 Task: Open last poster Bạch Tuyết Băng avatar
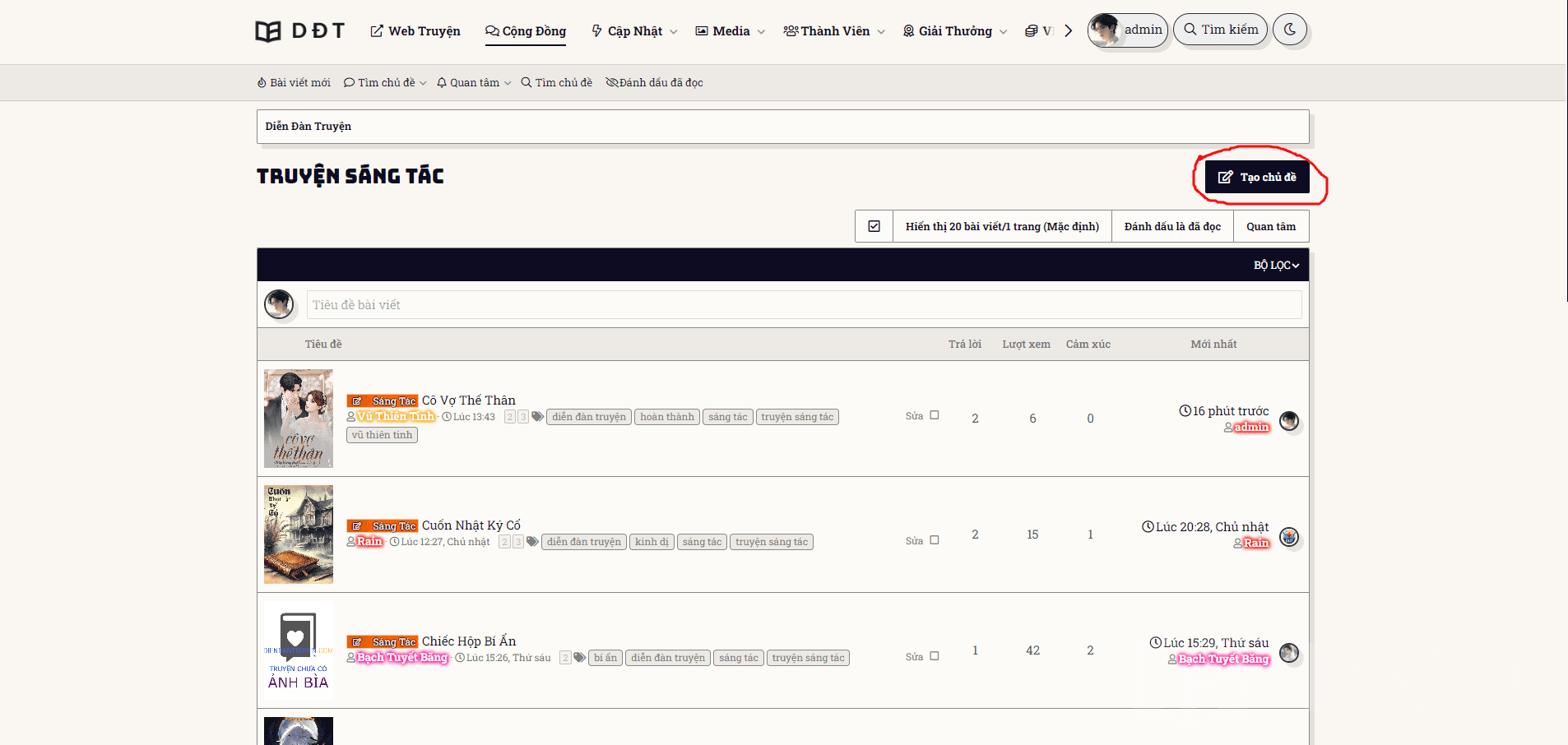tap(1289, 653)
